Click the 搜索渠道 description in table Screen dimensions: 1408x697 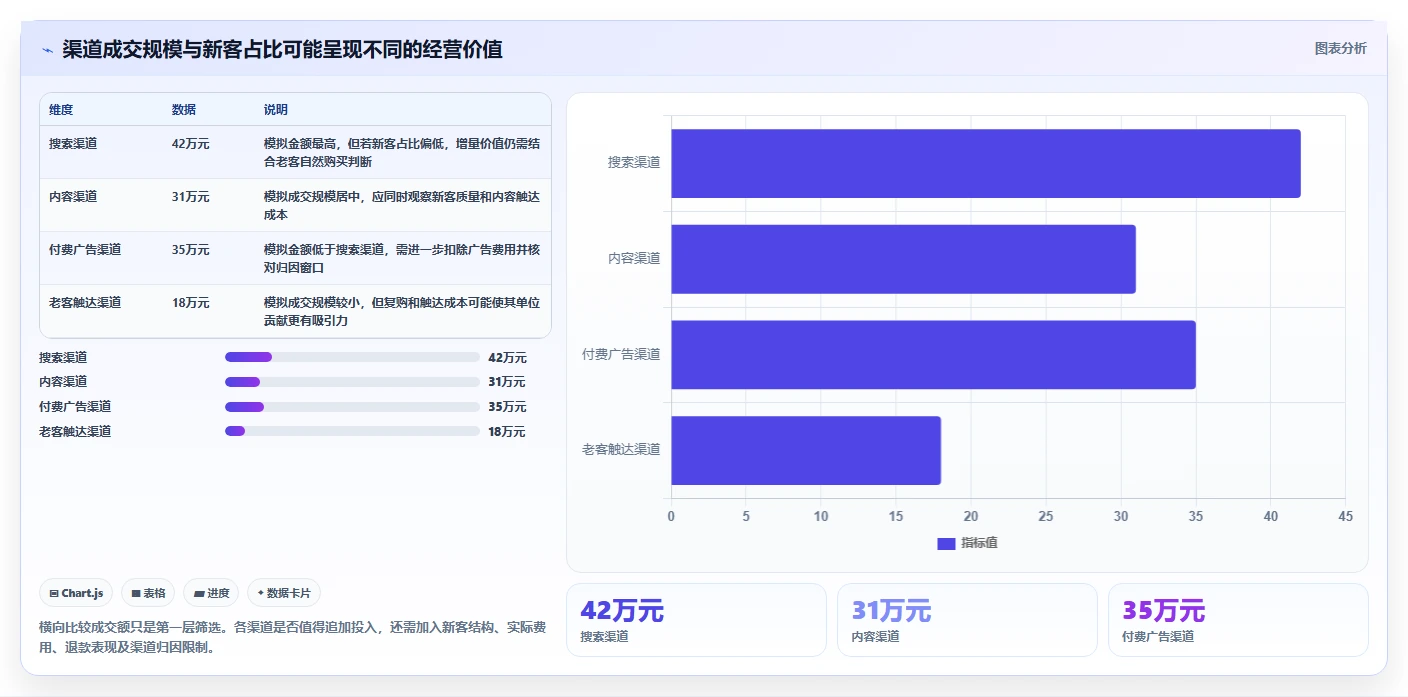click(x=402, y=152)
